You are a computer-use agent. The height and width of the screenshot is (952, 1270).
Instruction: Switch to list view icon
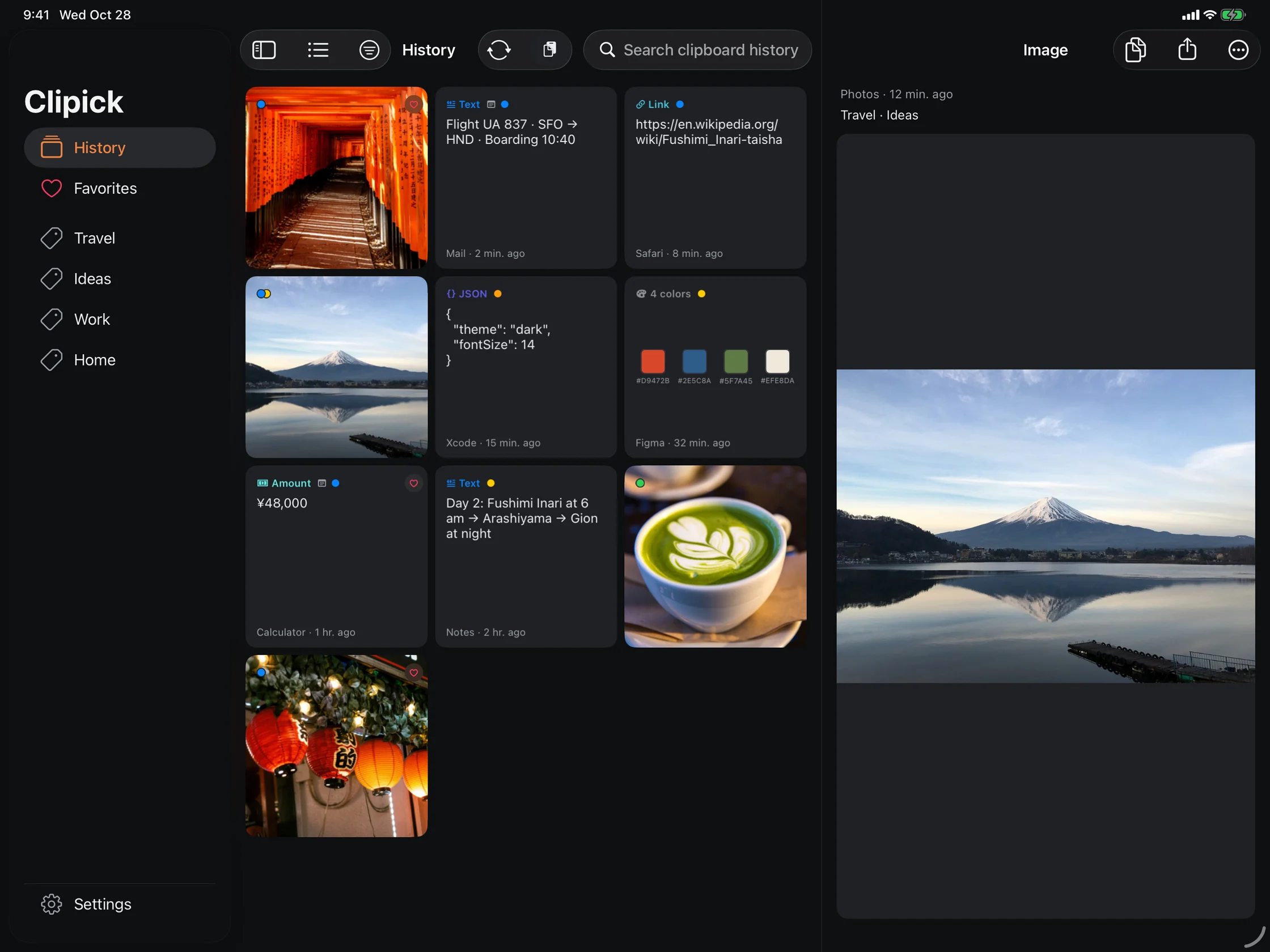[x=317, y=50]
